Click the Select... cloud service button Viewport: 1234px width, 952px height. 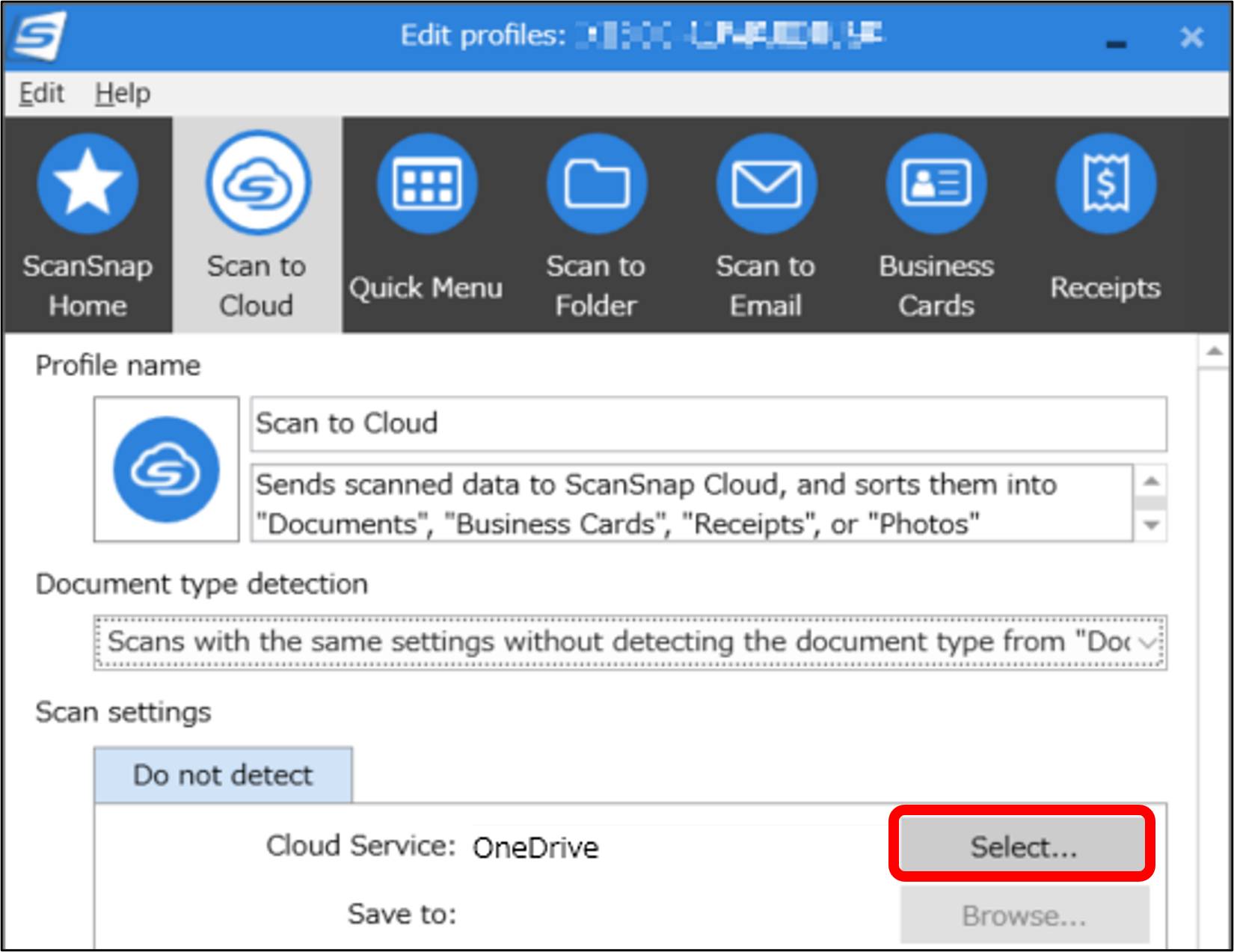coord(1022,847)
